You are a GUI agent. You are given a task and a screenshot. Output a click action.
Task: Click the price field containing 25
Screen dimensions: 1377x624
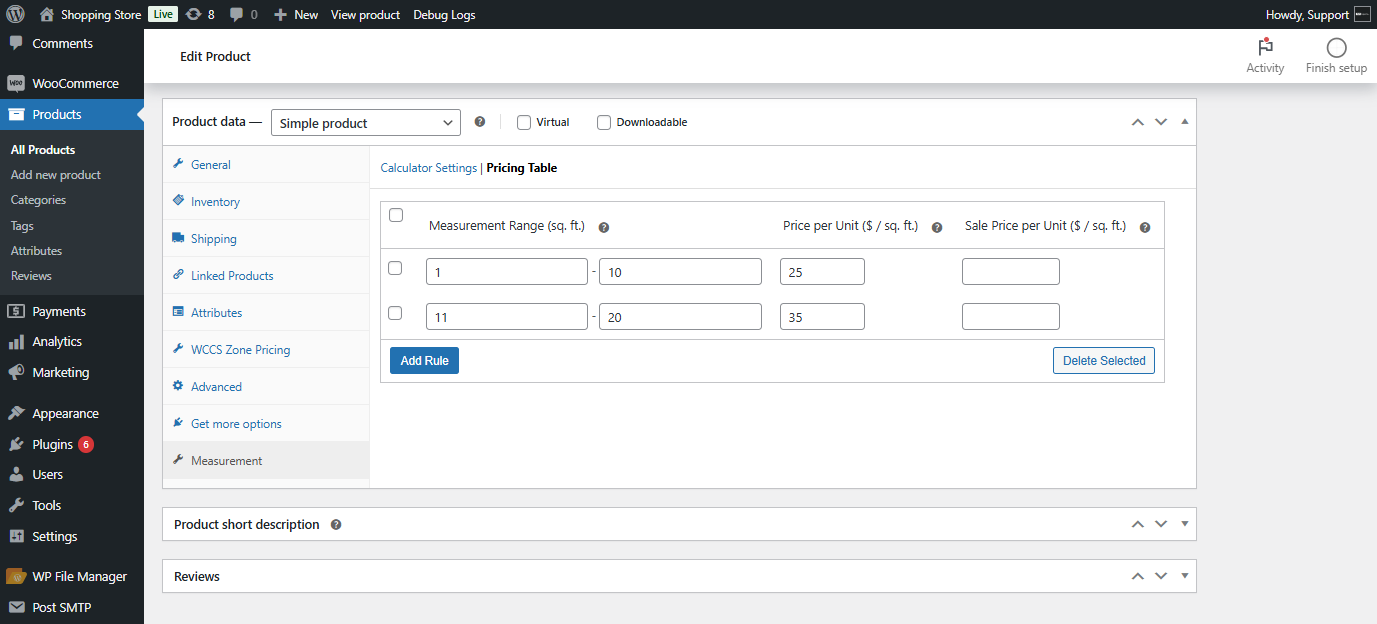(x=822, y=272)
